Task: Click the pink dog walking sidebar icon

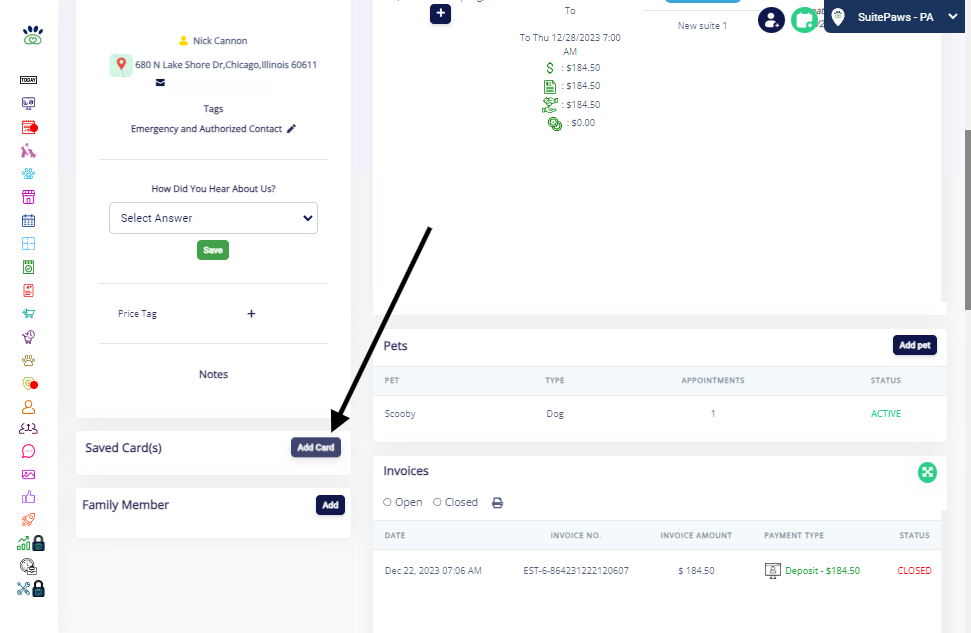Action: tap(28, 151)
